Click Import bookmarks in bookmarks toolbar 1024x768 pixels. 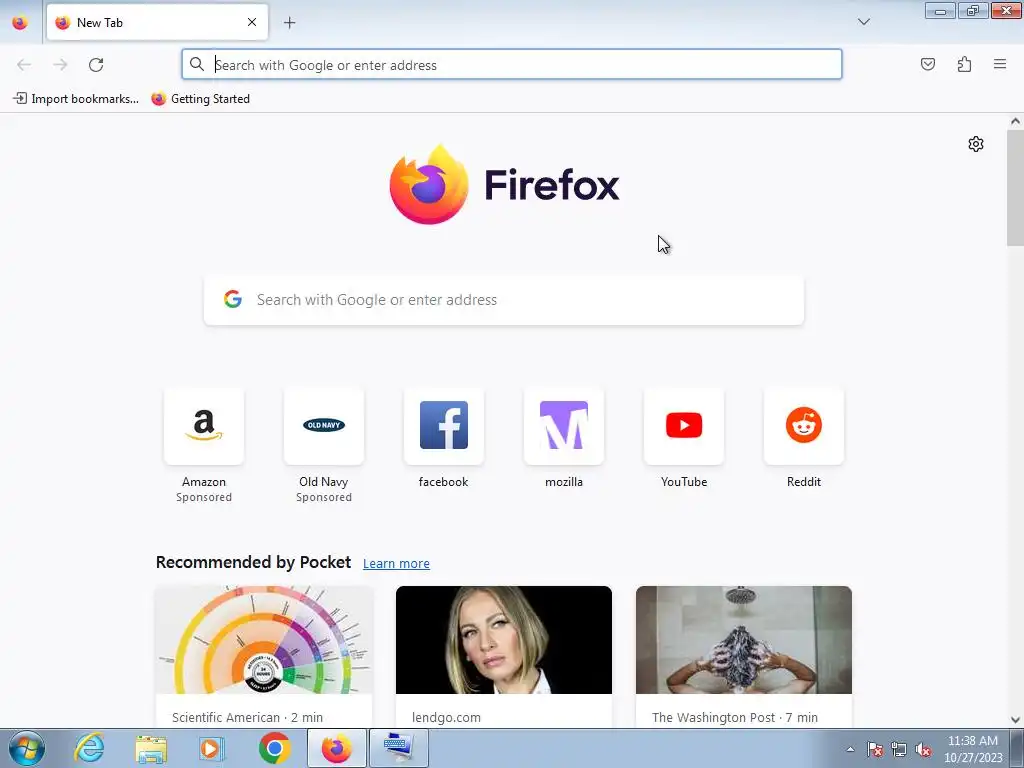coord(76,99)
